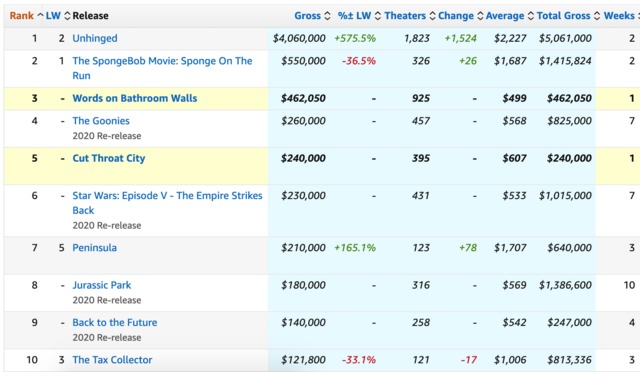
Task: Select the +165.1% change for Peninsula
Action: (355, 248)
